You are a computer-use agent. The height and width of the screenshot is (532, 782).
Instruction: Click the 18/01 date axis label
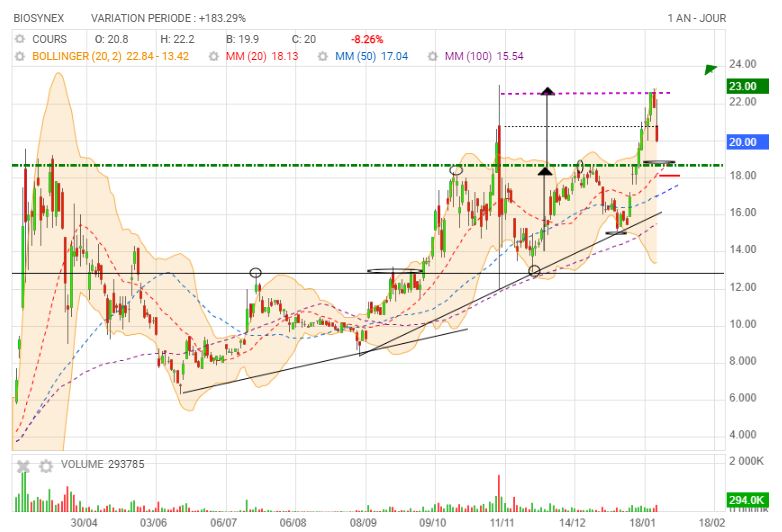click(642, 523)
